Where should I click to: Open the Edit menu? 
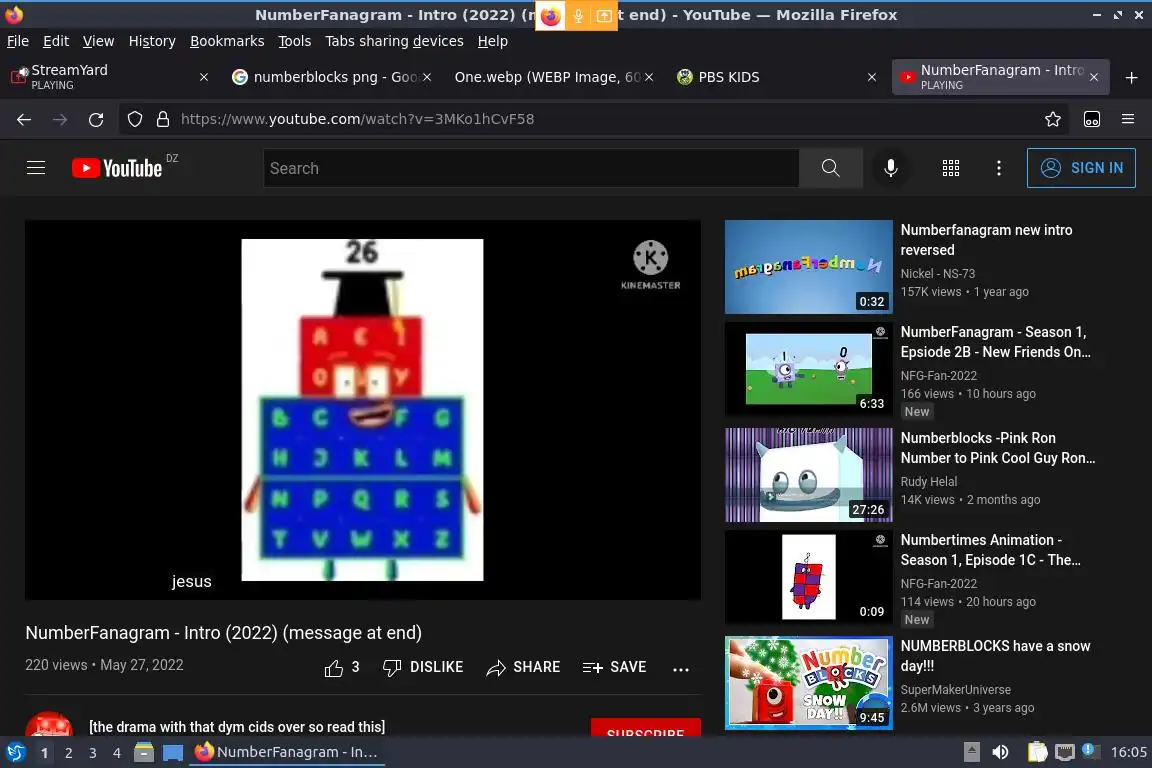click(56, 41)
